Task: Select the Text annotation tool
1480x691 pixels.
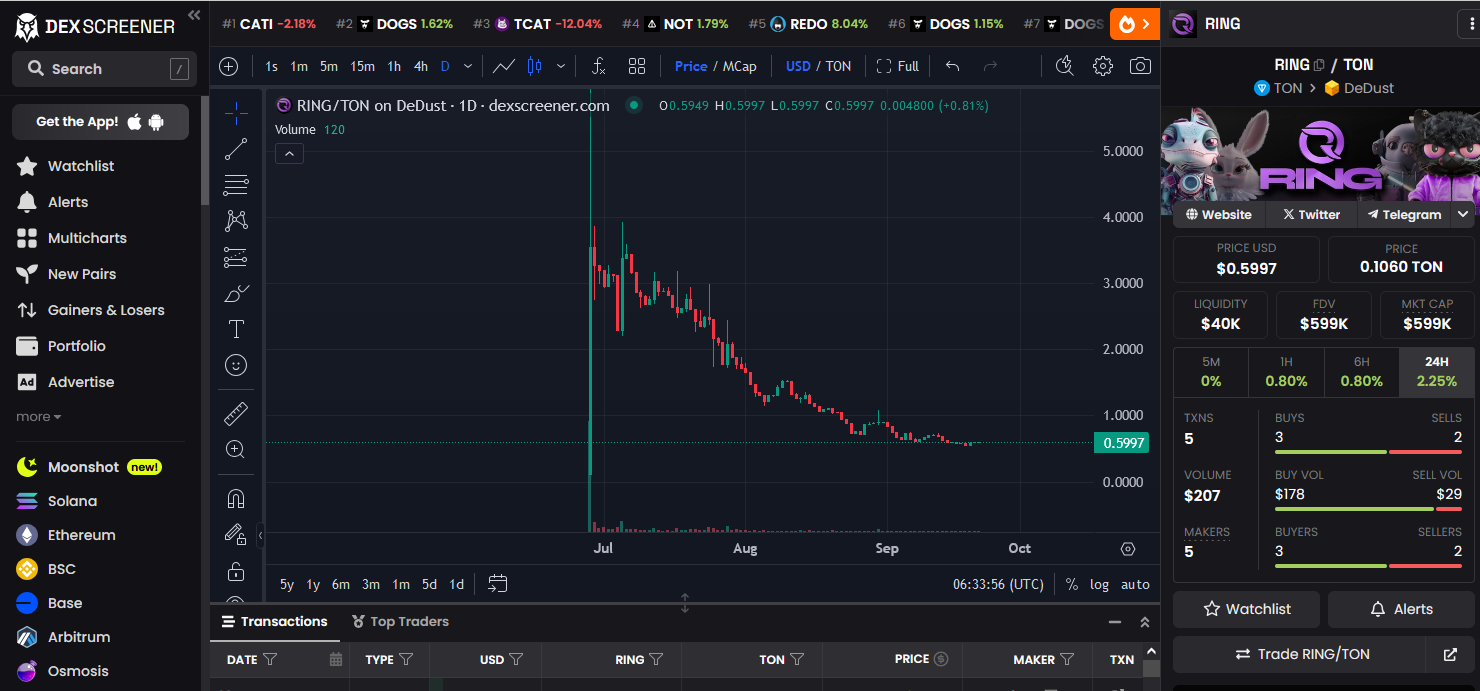Action: 236,329
